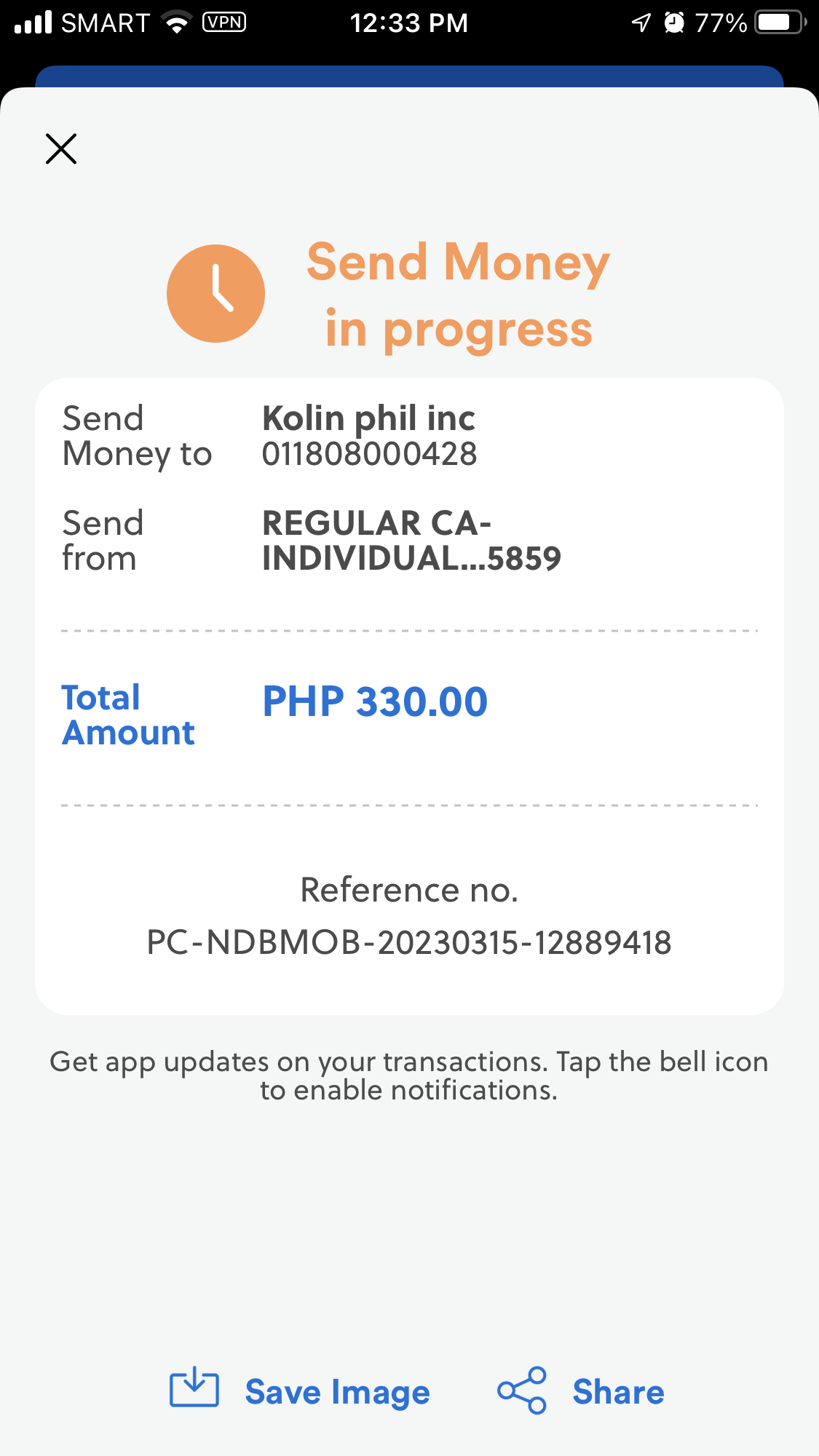Tap the VPN badge in status bar

(224, 23)
